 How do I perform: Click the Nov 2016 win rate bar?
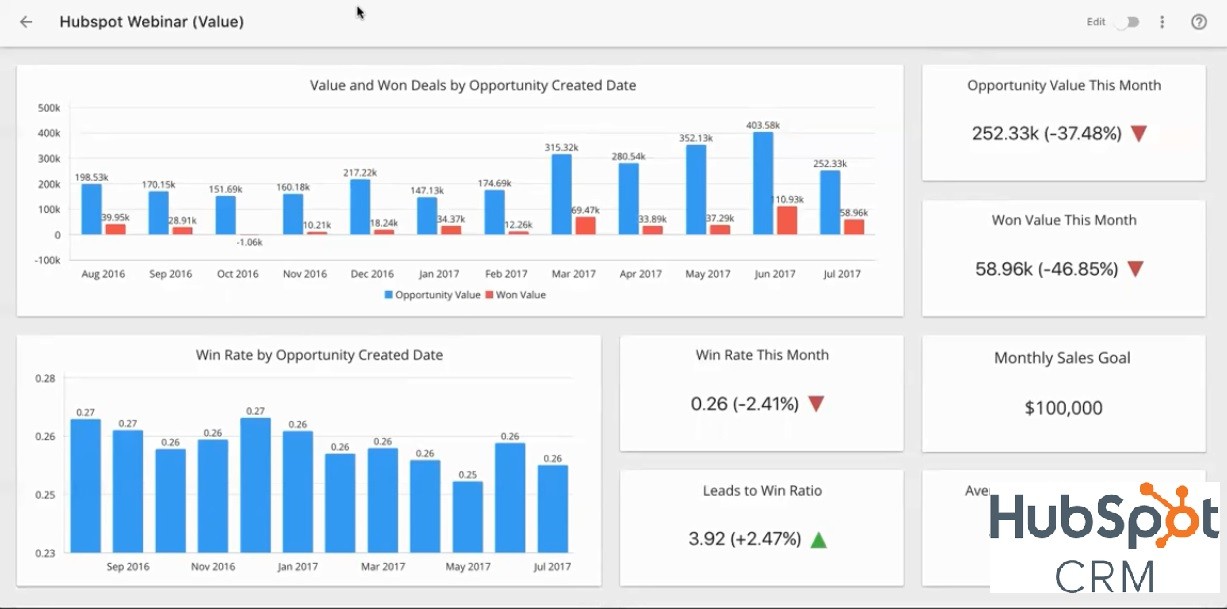coord(213,496)
